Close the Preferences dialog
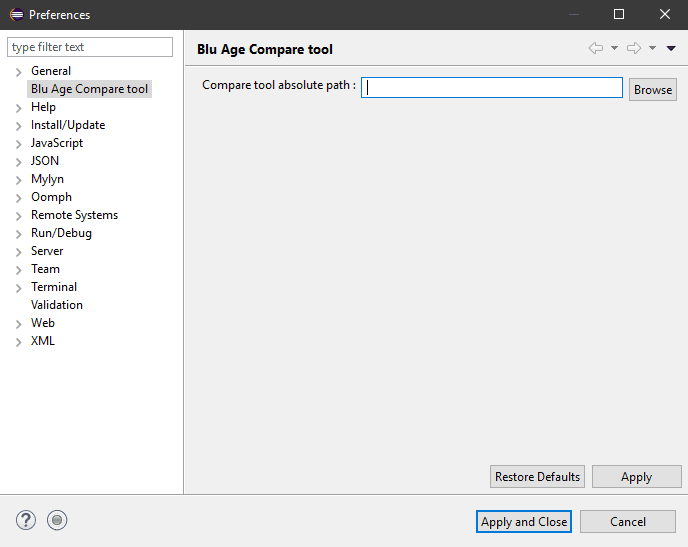Image resolution: width=688 pixels, height=547 pixels. [665, 14]
